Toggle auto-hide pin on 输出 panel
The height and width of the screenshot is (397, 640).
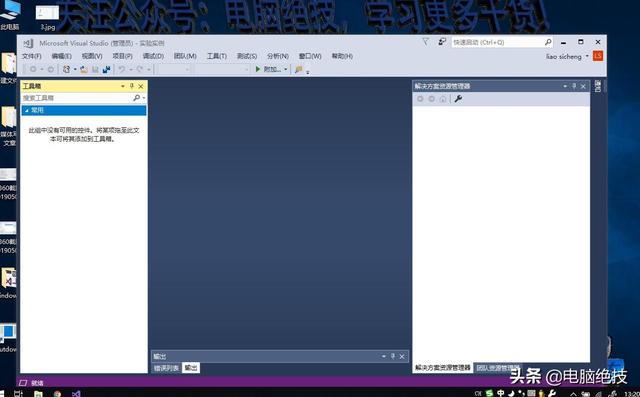pyautogui.click(x=393, y=356)
